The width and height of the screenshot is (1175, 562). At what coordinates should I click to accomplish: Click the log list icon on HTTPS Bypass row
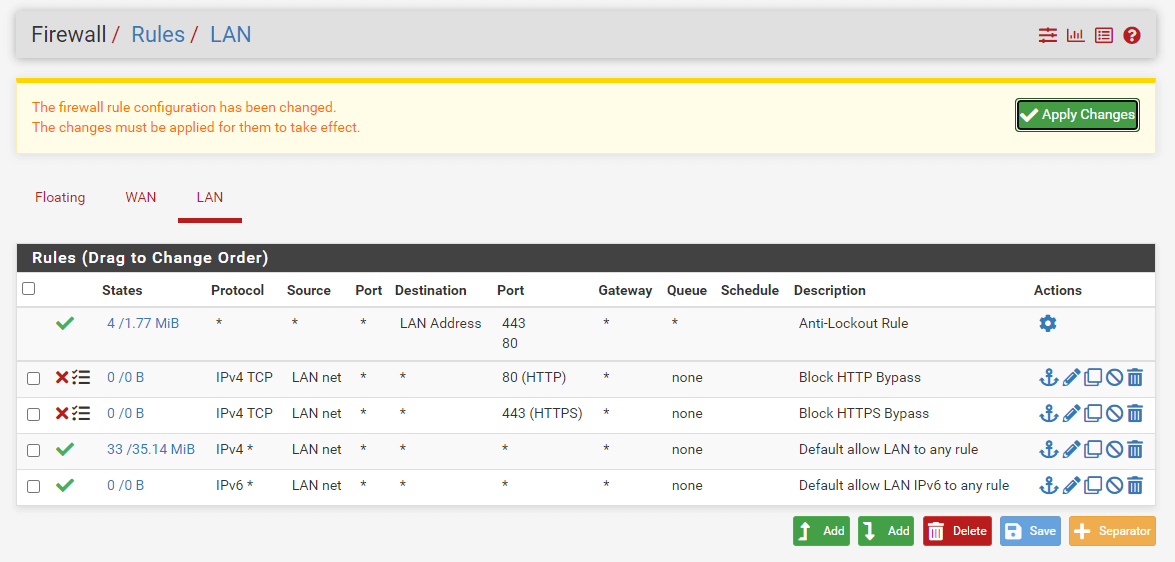coord(81,413)
